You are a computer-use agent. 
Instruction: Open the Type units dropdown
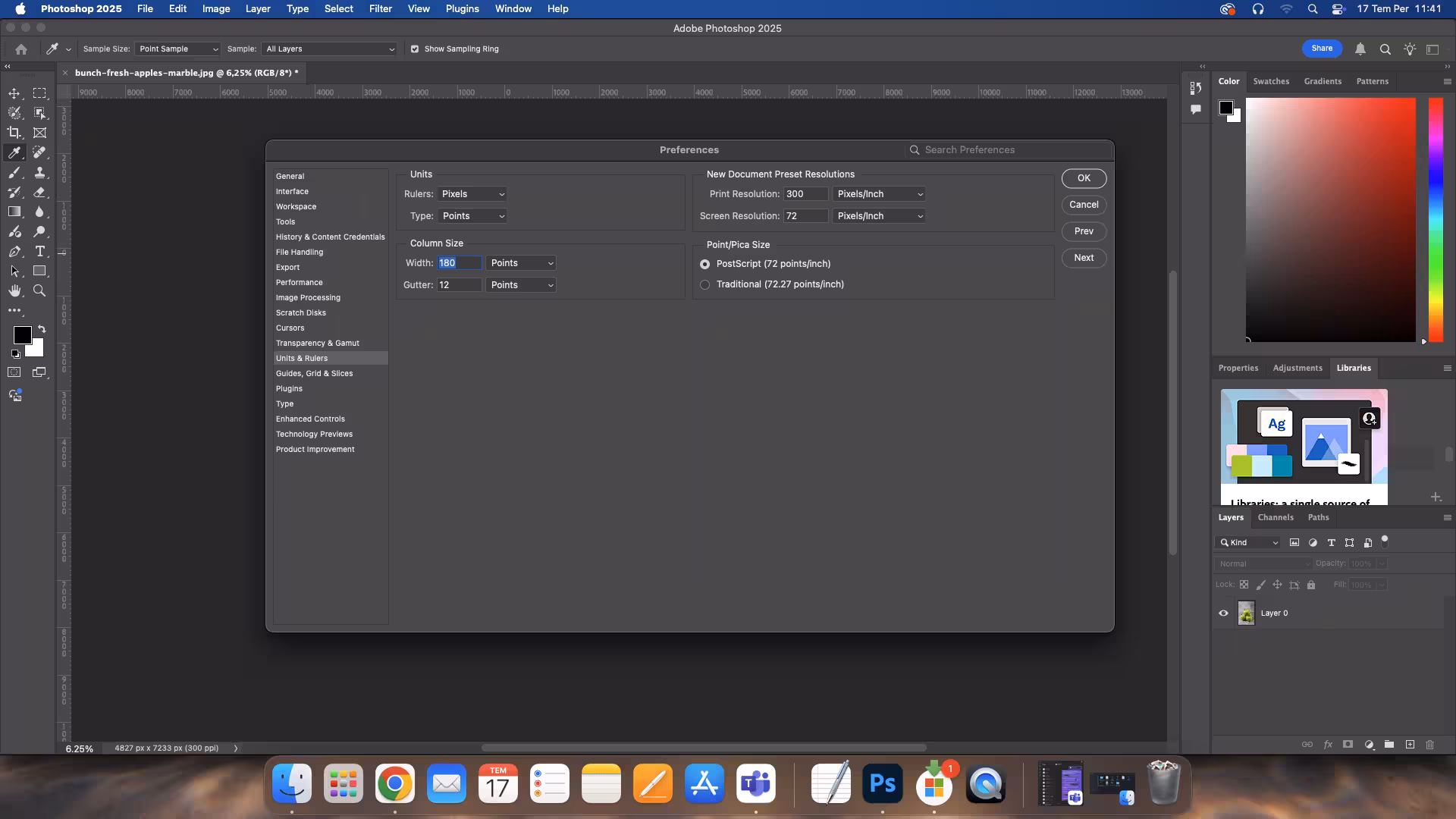tap(472, 216)
